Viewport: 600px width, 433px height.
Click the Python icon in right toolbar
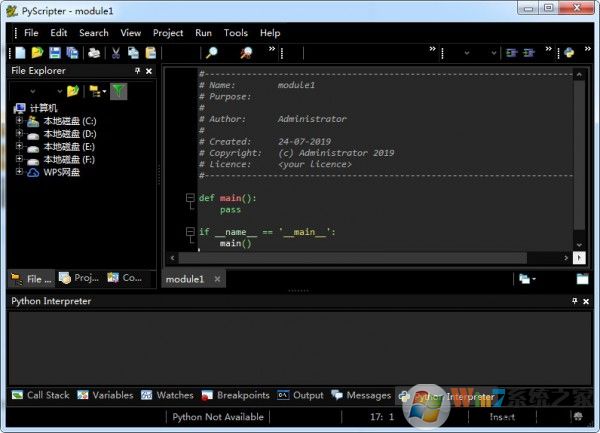pyautogui.click(x=568, y=53)
